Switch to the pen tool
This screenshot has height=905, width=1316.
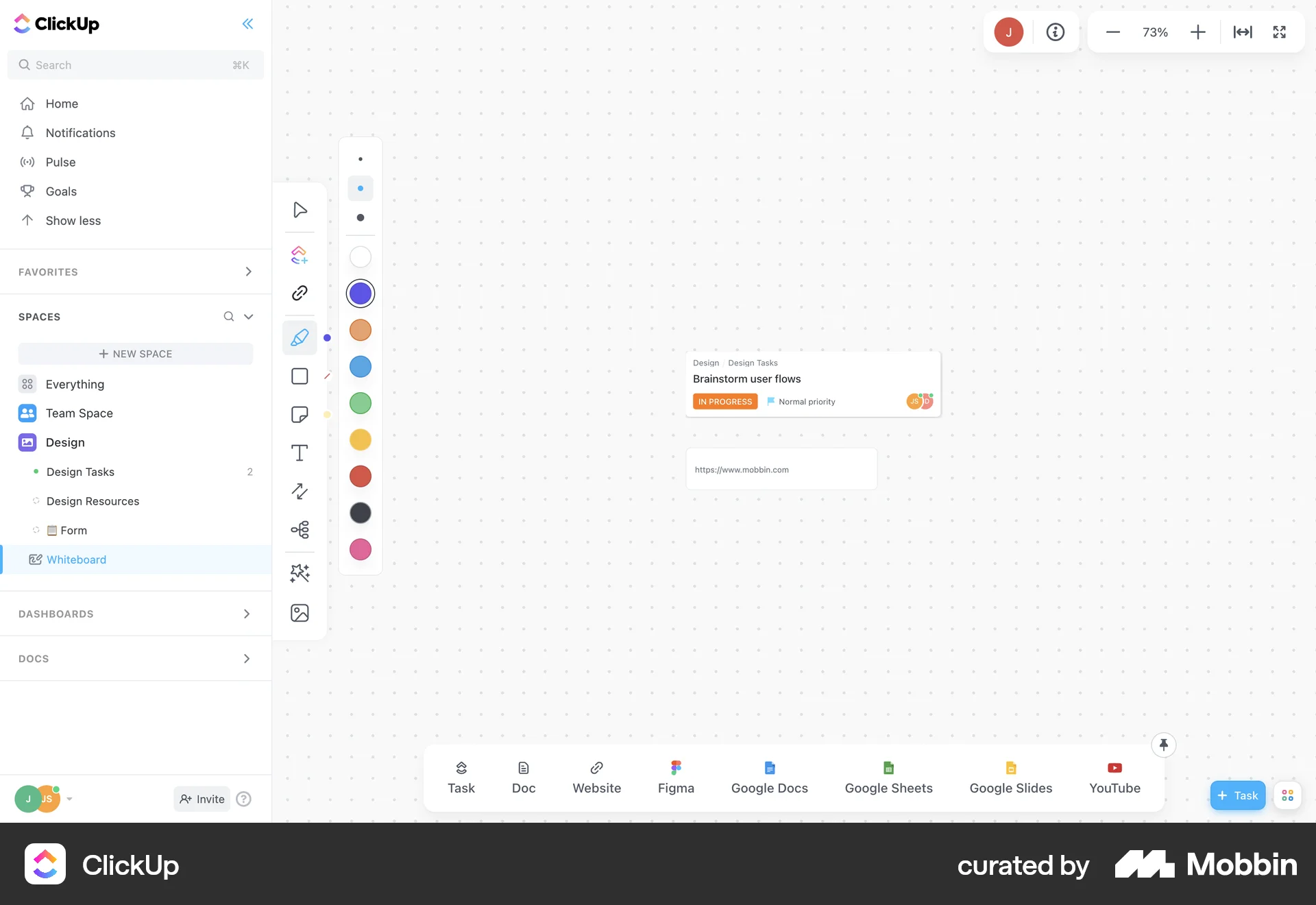[300, 337]
